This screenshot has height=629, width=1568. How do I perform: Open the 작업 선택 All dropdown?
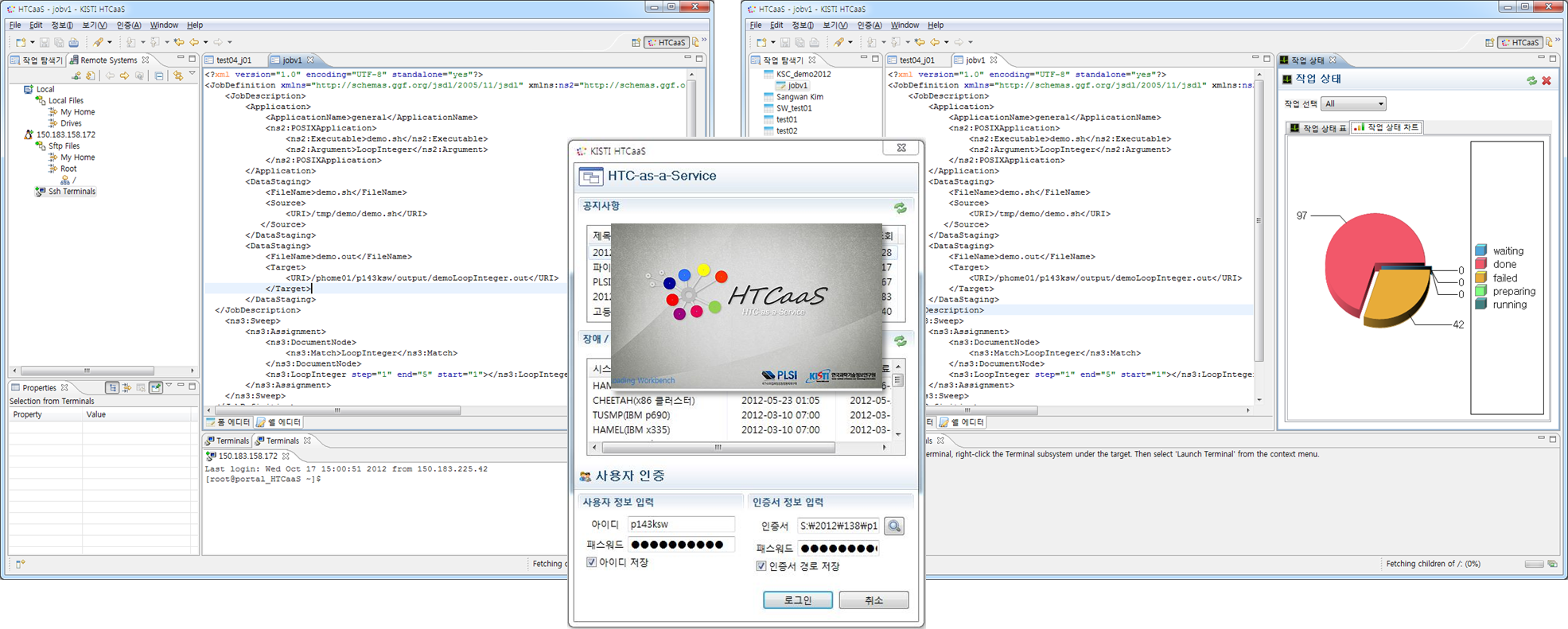point(1353,104)
